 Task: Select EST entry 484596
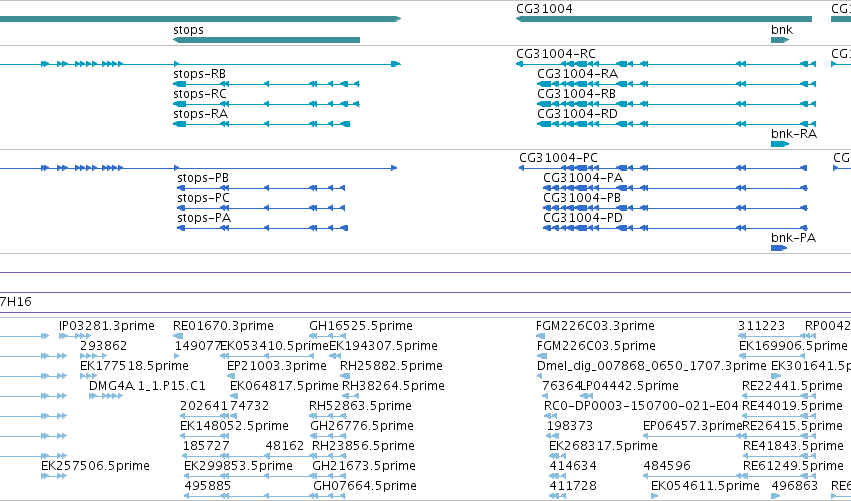[667, 466]
